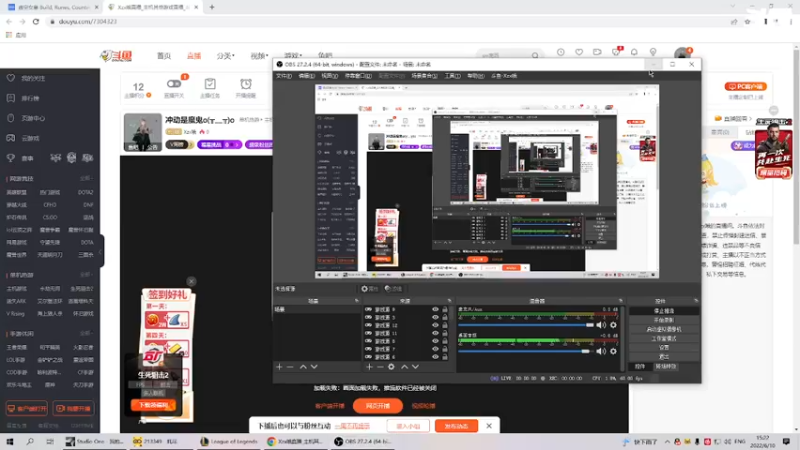Open streamer task clipboard icon
The height and width of the screenshot is (450, 800).
[210, 84]
